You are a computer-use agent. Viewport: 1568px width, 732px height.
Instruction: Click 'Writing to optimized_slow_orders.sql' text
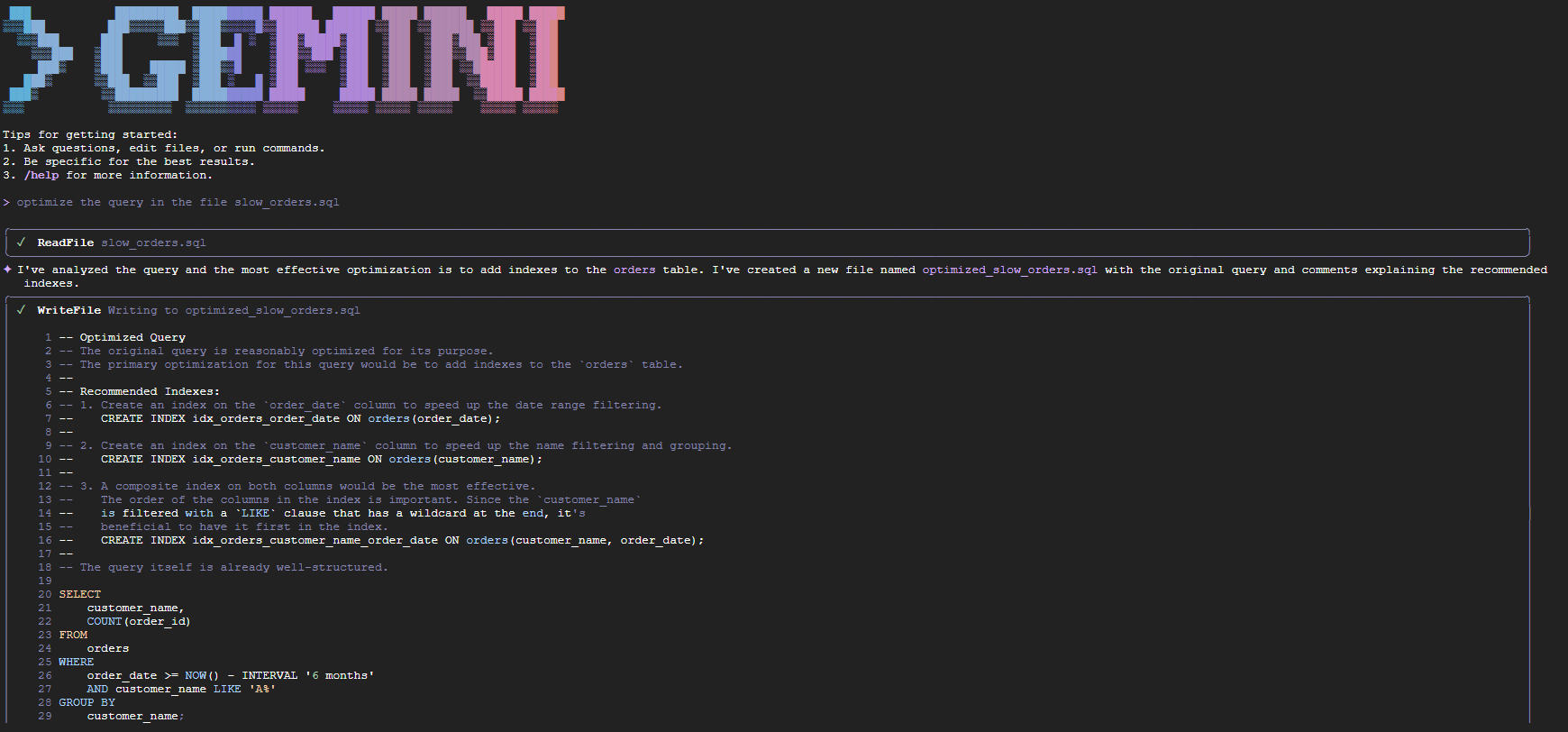coord(234,310)
